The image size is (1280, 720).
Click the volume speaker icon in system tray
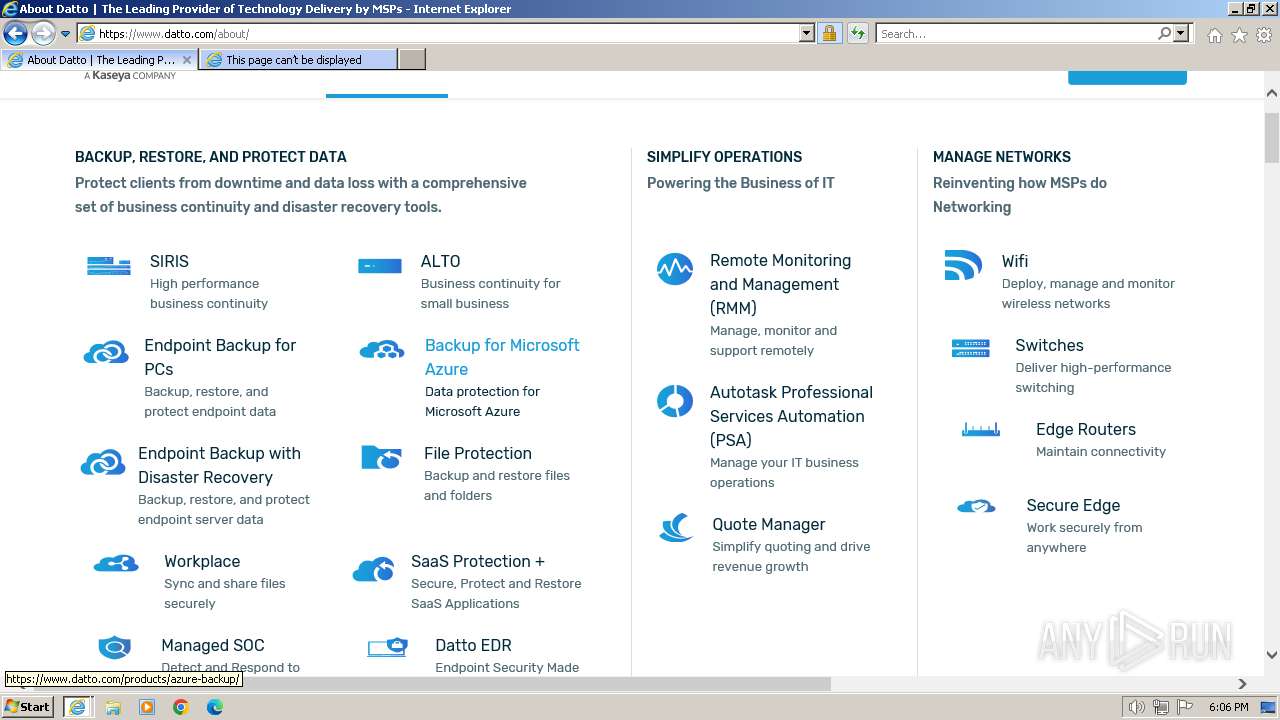pos(1137,707)
